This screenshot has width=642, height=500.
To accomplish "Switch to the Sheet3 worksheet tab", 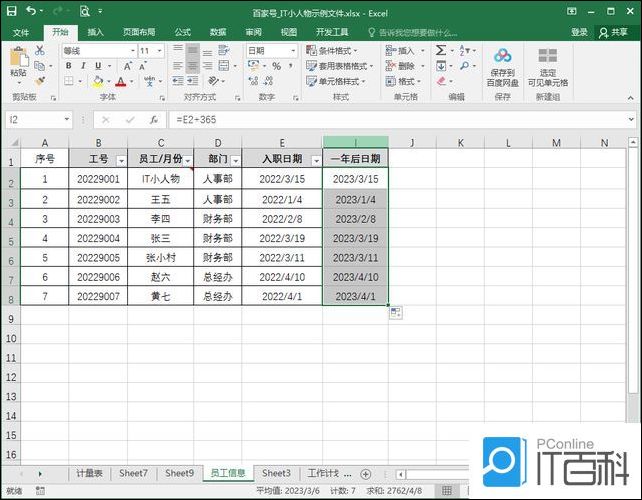I will (276, 473).
